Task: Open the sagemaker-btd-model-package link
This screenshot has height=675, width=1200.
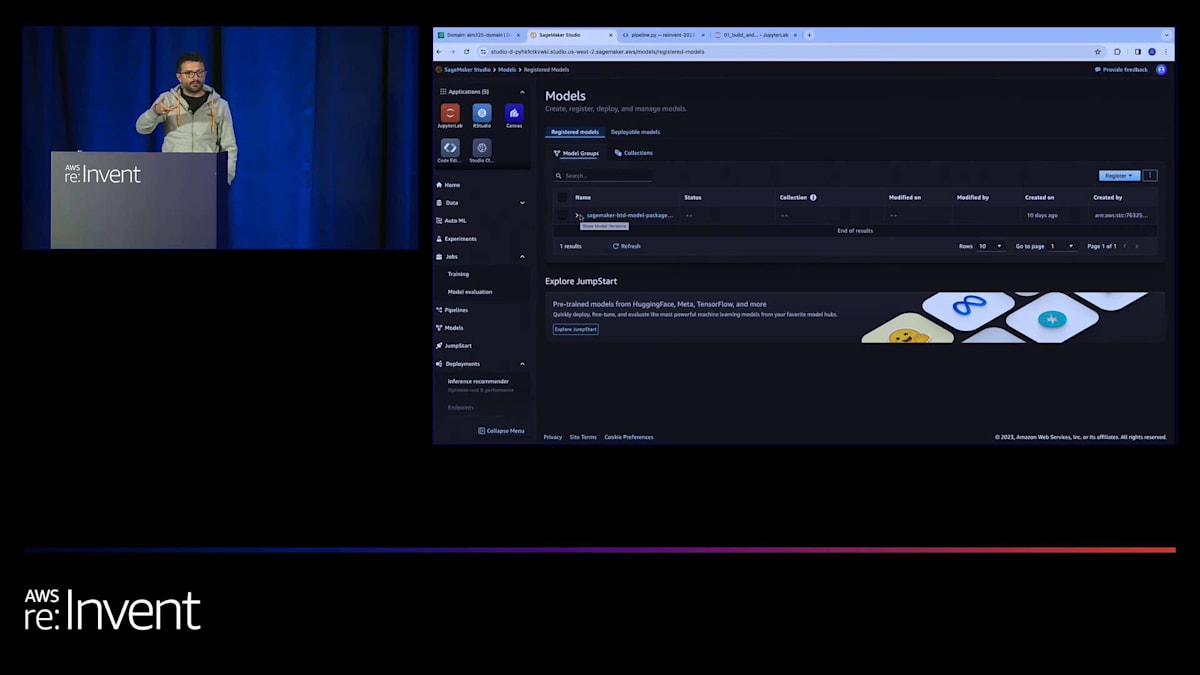Action: [x=630, y=215]
